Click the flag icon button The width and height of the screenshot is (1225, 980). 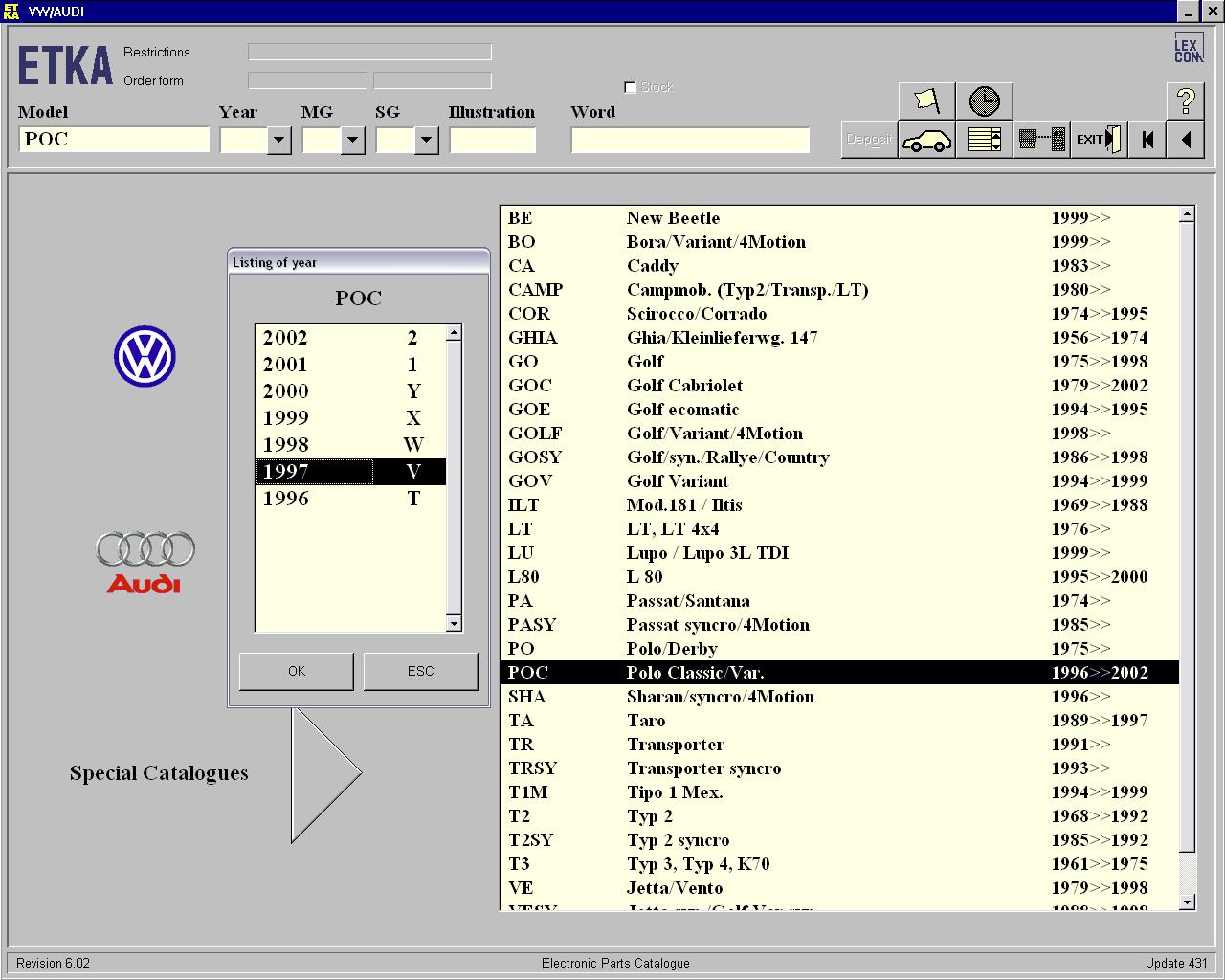click(x=926, y=101)
